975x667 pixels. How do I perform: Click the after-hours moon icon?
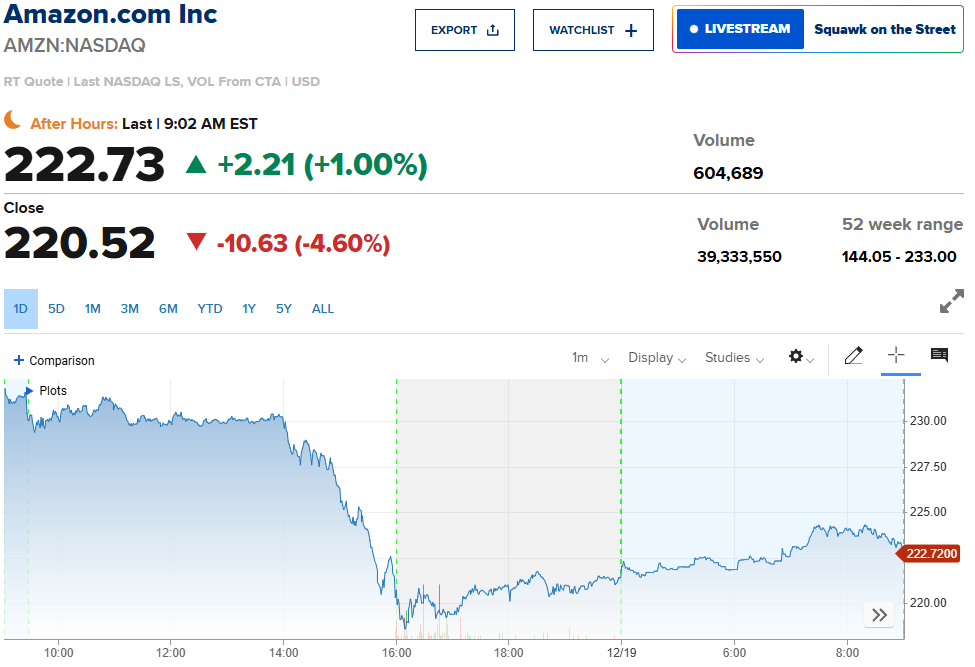pyautogui.click(x=13, y=121)
